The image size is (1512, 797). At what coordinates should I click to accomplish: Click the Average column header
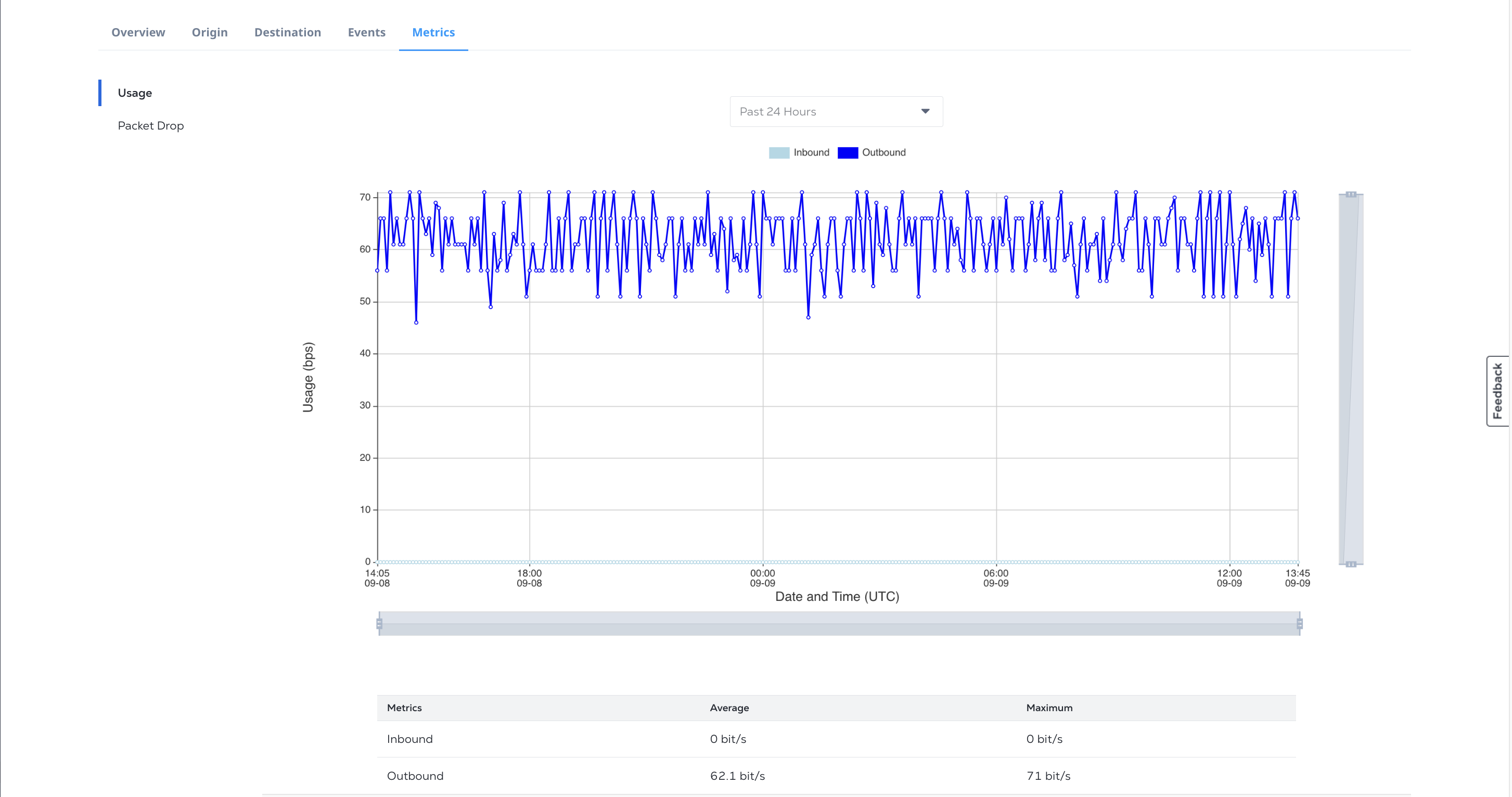pyautogui.click(x=729, y=708)
